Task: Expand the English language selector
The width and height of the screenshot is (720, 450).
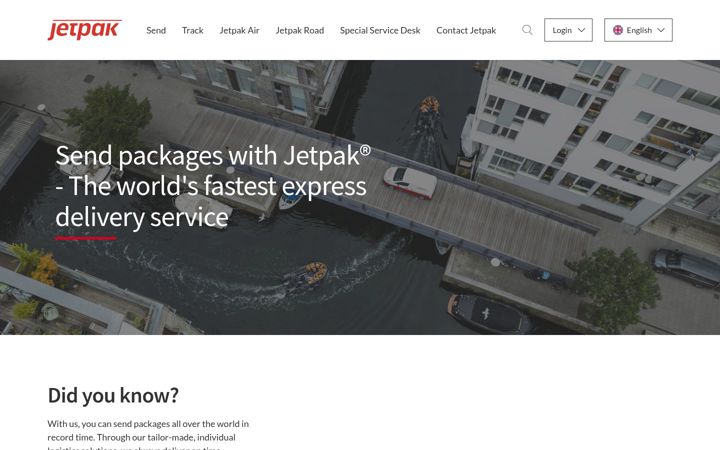Action: pyautogui.click(x=638, y=30)
